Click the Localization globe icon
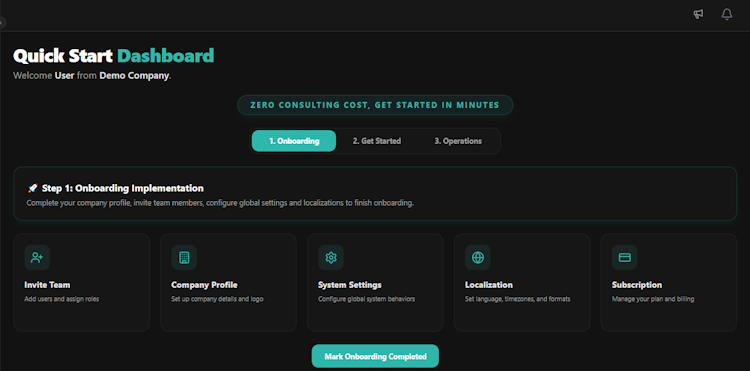Image resolution: width=750 pixels, height=371 pixels. [x=478, y=258]
